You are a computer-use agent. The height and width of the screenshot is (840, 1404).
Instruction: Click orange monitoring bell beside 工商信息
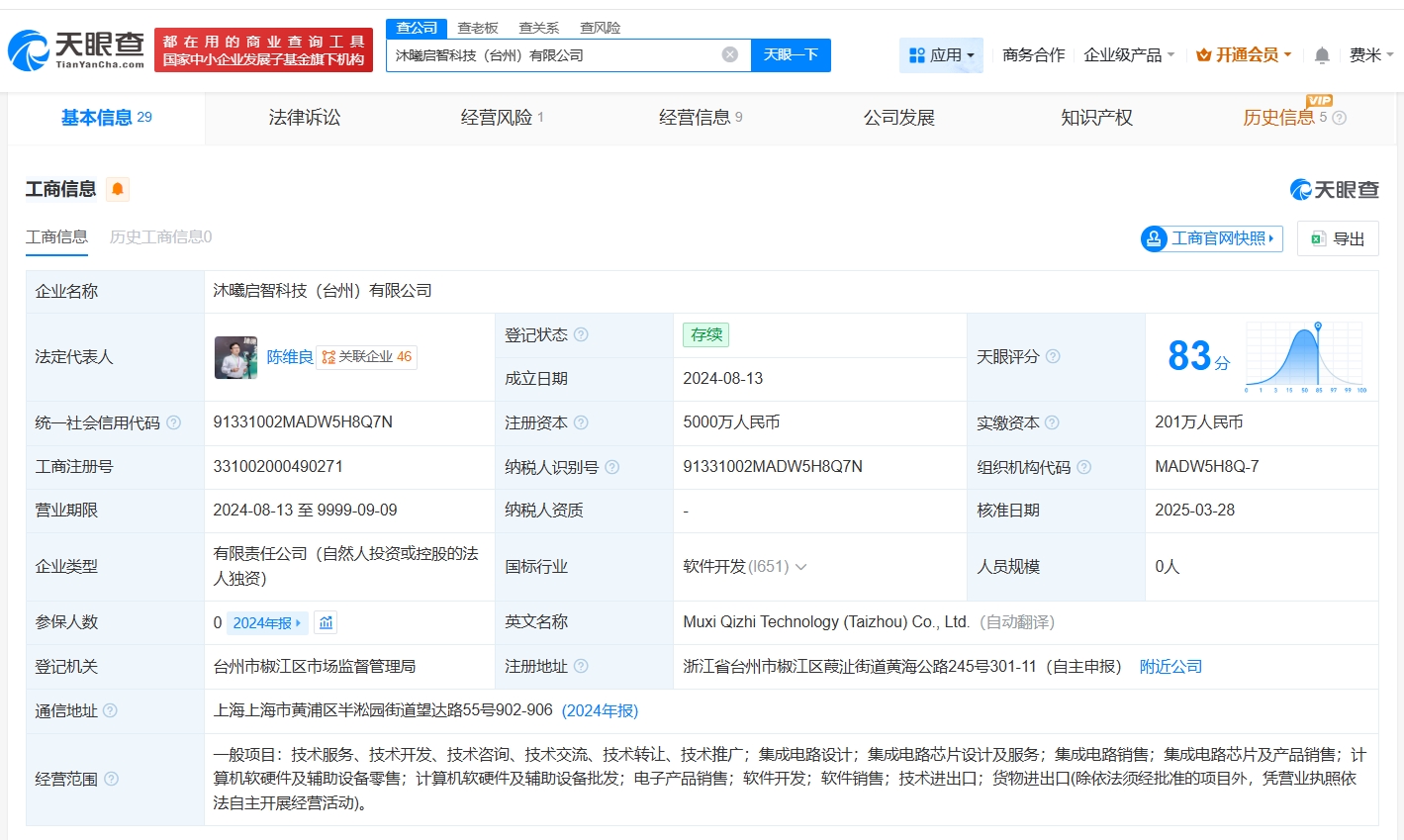click(118, 189)
